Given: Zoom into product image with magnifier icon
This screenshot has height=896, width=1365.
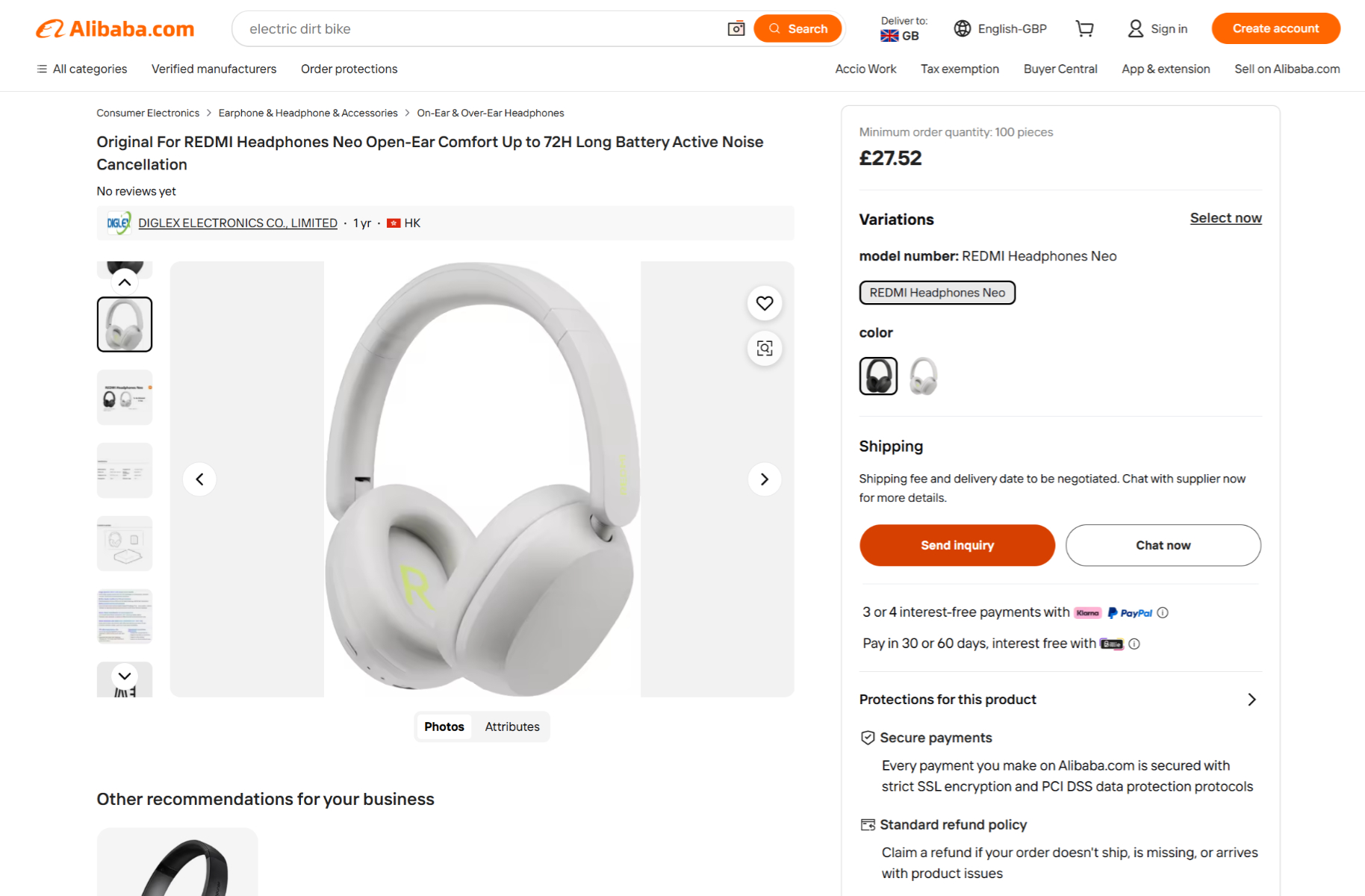Looking at the screenshot, I should coord(764,348).
